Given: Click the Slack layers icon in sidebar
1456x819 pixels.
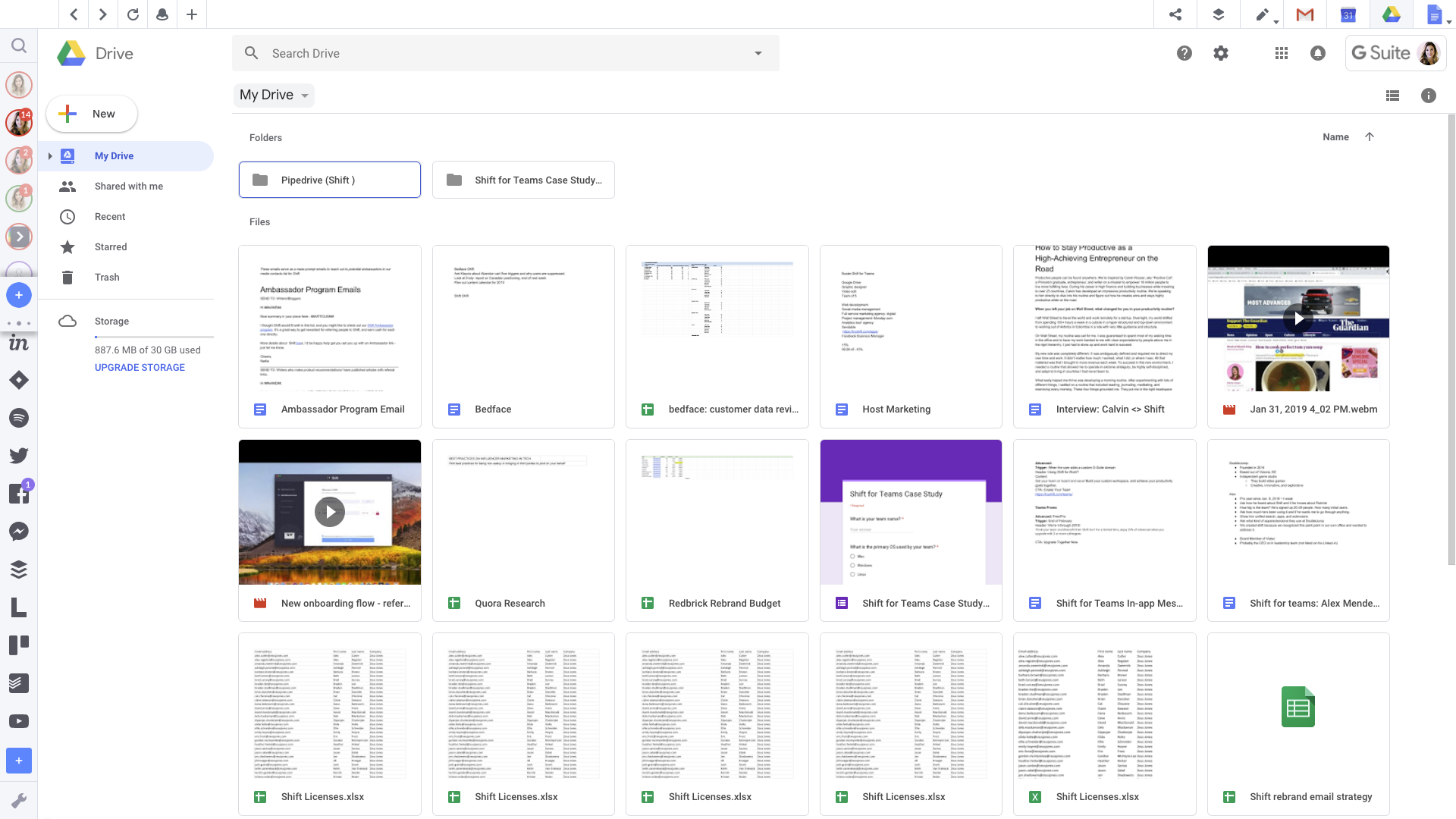Looking at the screenshot, I should click(19, 569).
